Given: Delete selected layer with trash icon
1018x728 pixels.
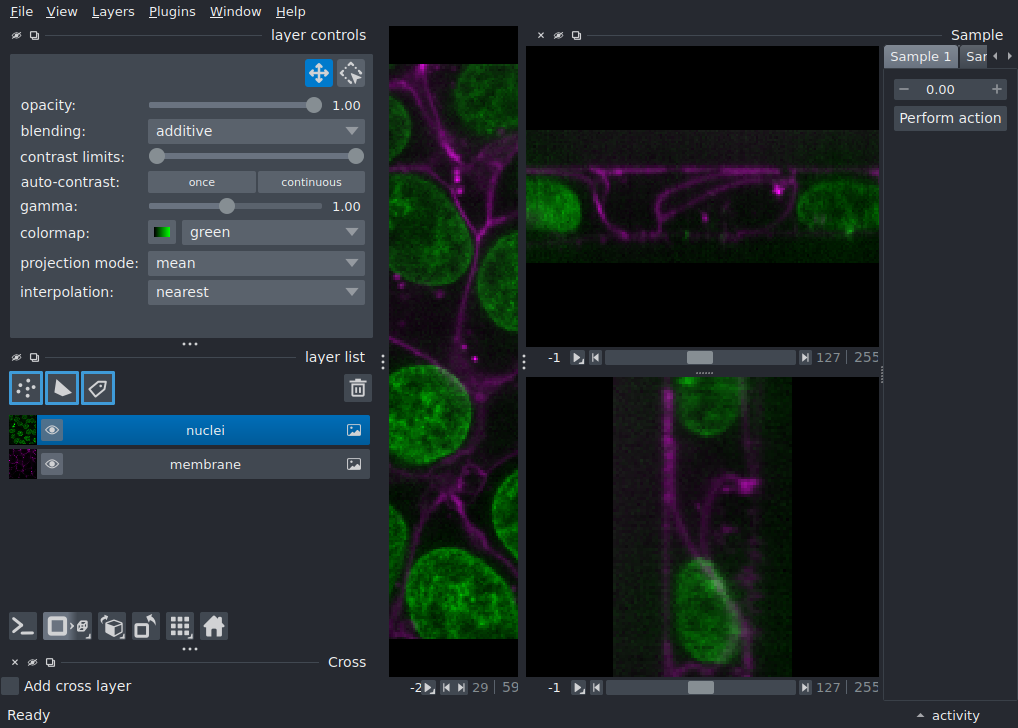Looking at the screenshot, I should pyautogui.click(x=358, y=388).
